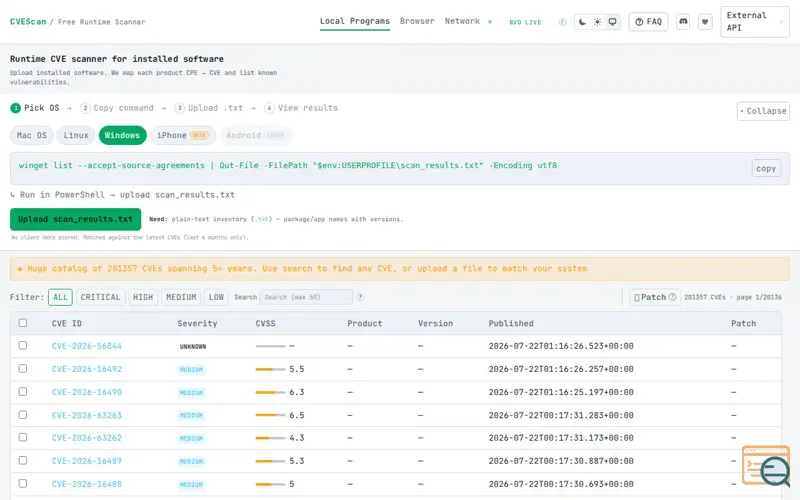
Task: Click the CVSS 5.5 score bar
Action: [270, 369]
